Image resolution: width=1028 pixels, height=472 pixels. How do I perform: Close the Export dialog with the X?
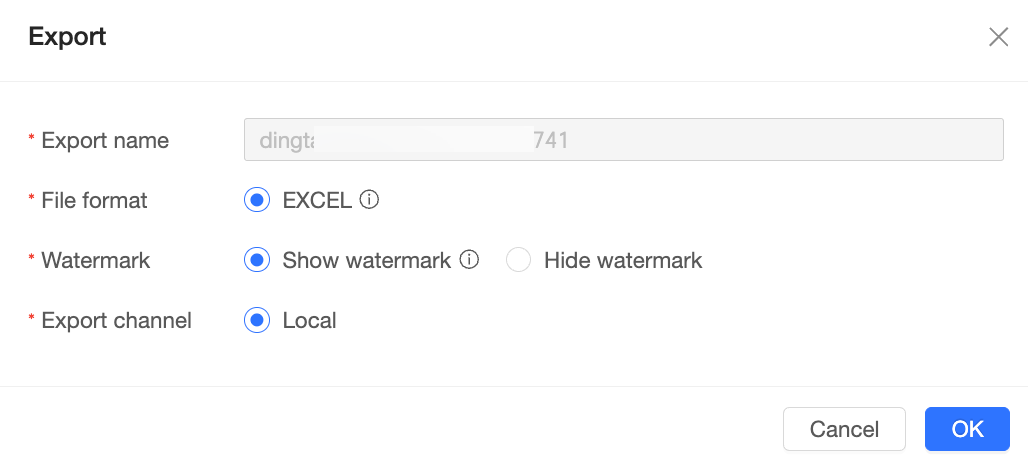998,38
